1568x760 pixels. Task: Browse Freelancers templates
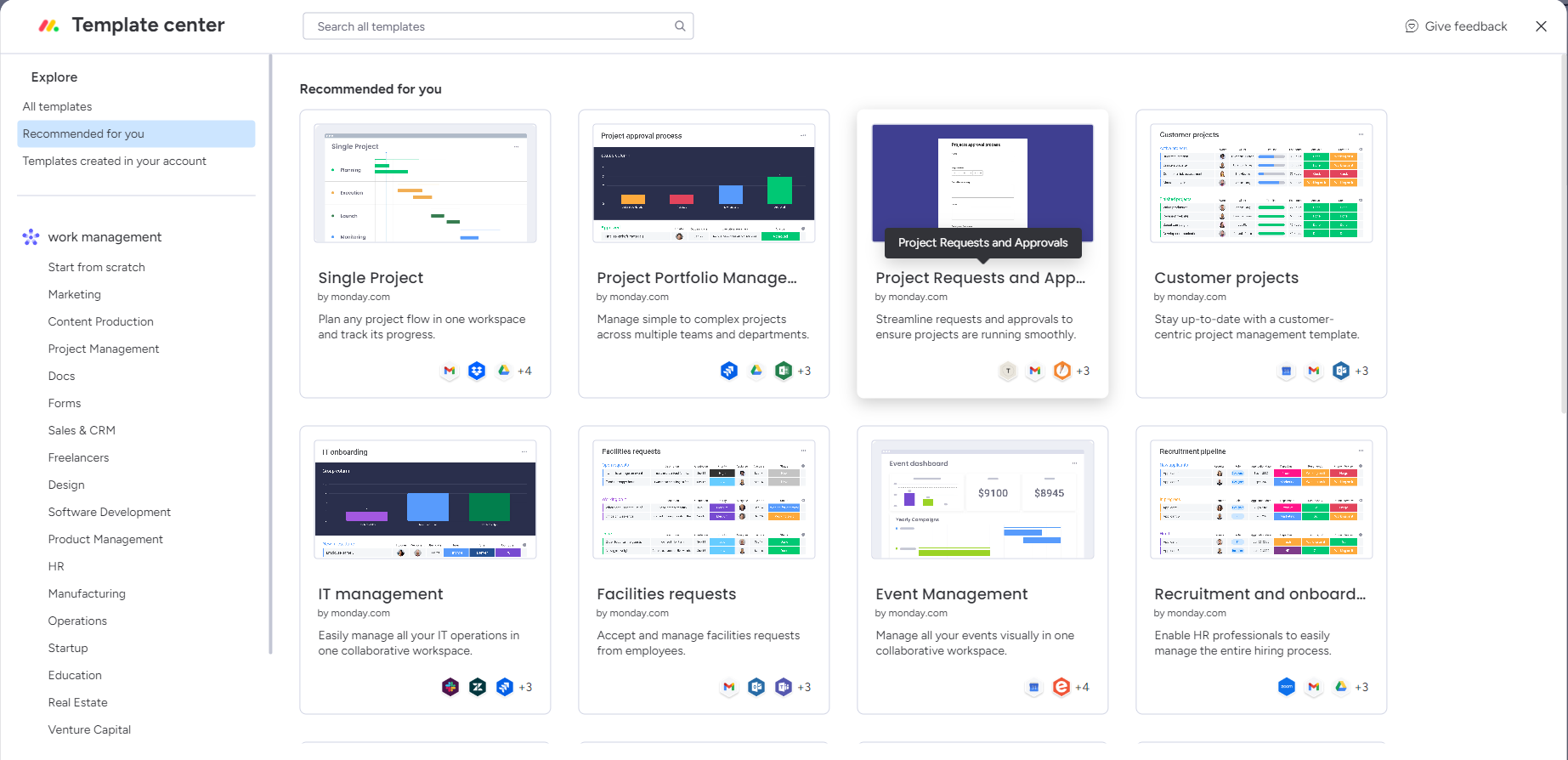[x=79, y=457]
